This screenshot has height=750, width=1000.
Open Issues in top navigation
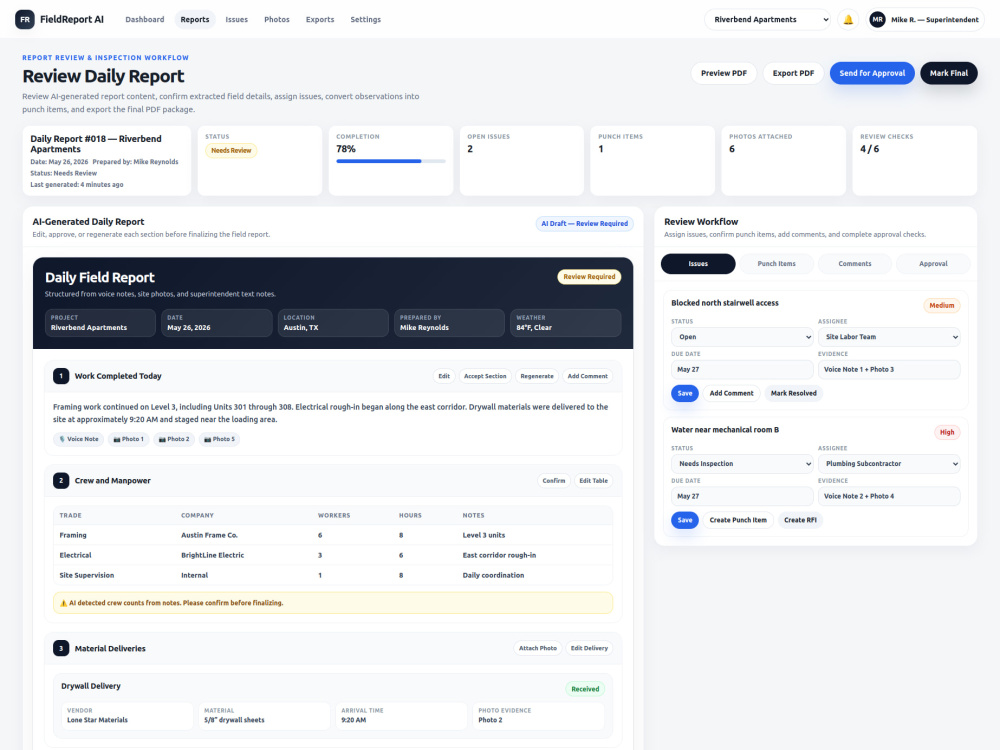pyautogui.click(x=237, y=20)
